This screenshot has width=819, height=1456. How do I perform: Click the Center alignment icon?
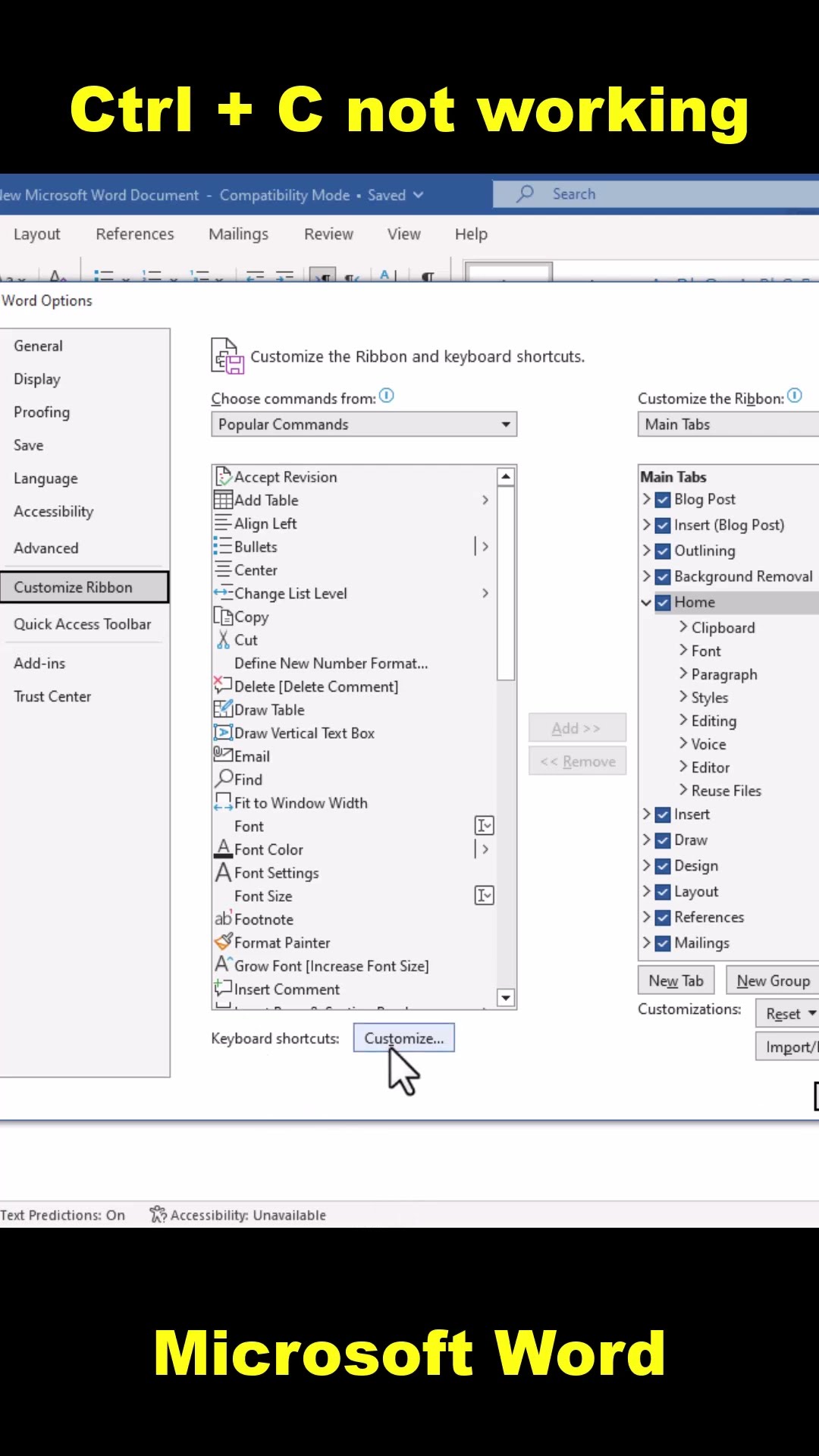point(223,570)
